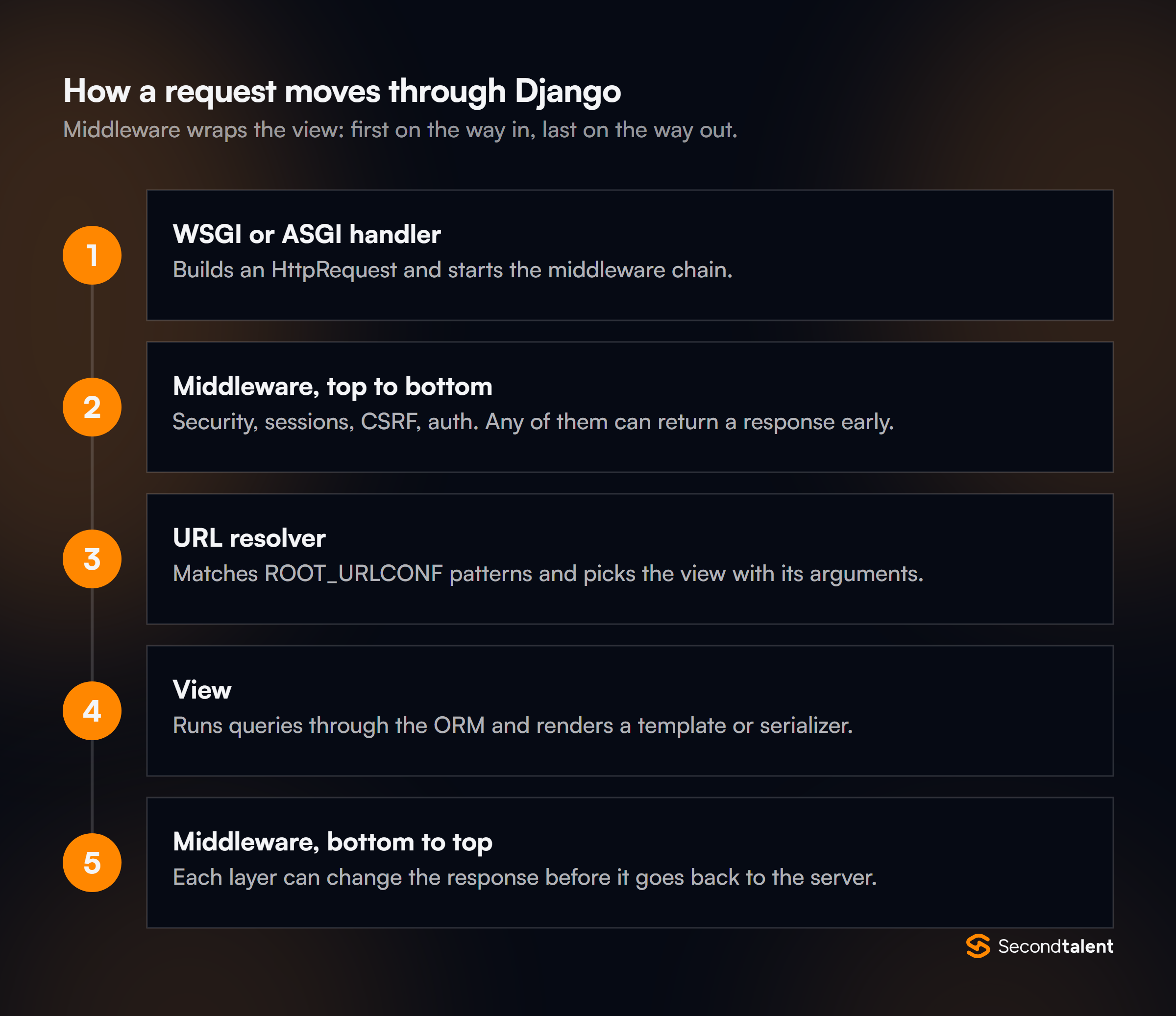Select the 'Middleware, bottom to top' title
This screenshot has height=1016, width=1176.
(x=333, y=842)
